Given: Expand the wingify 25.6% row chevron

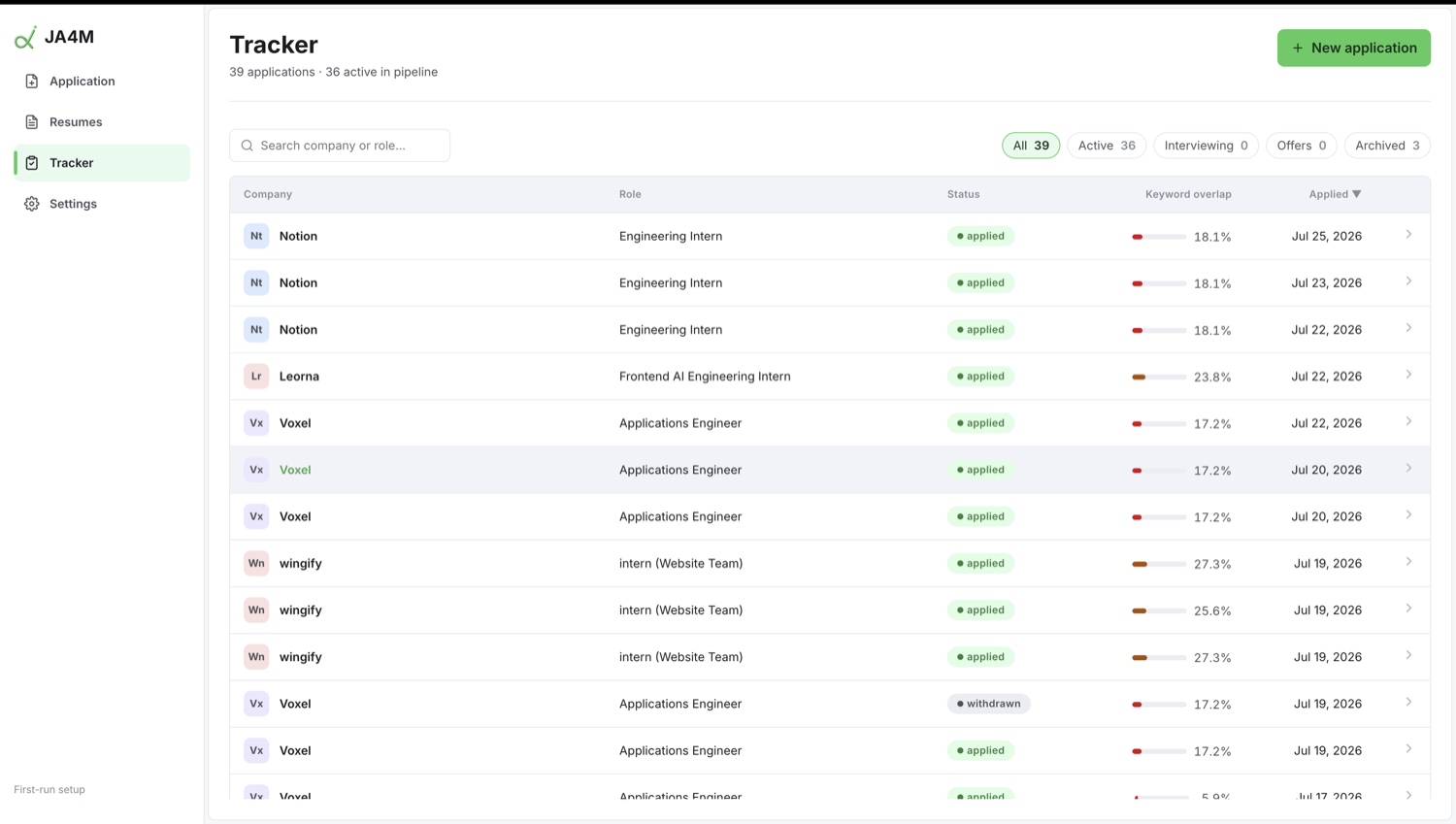Looking at the screenshot, I should 1408,609.
